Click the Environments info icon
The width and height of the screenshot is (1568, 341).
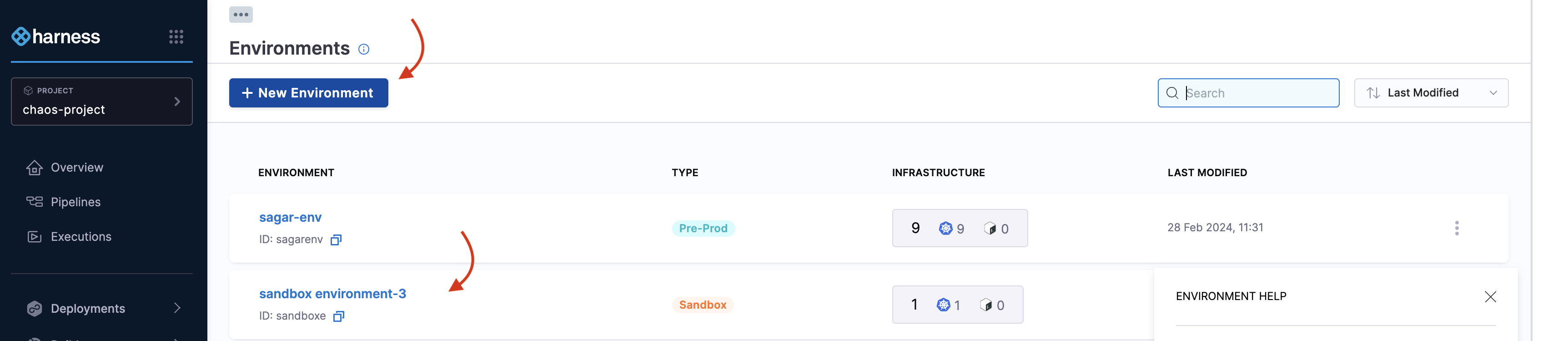(x=363, y=49)
